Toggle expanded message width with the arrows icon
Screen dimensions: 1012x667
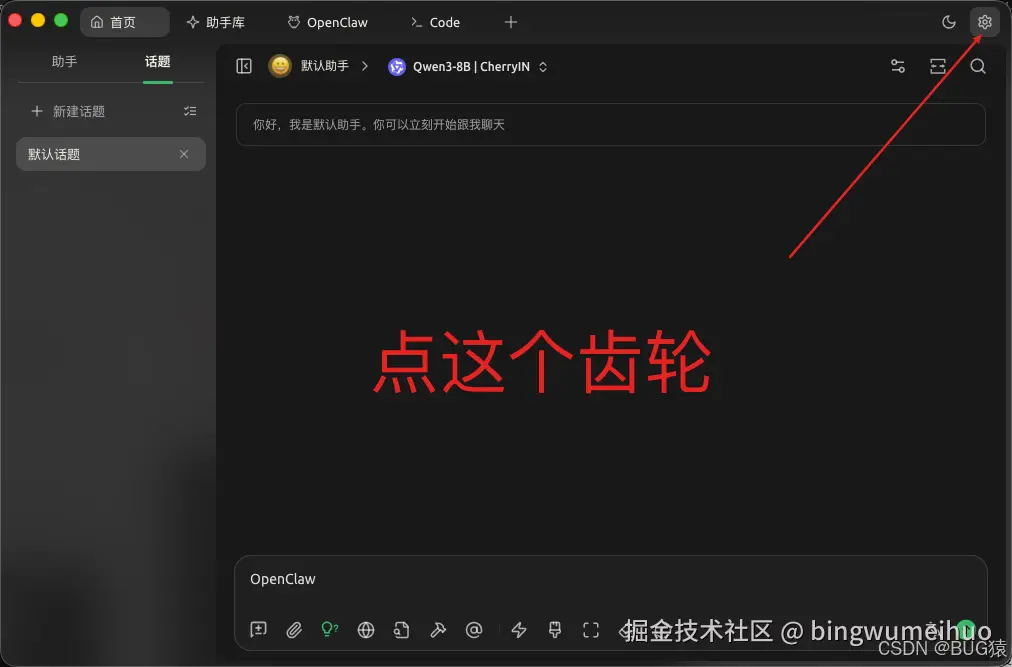937,66
